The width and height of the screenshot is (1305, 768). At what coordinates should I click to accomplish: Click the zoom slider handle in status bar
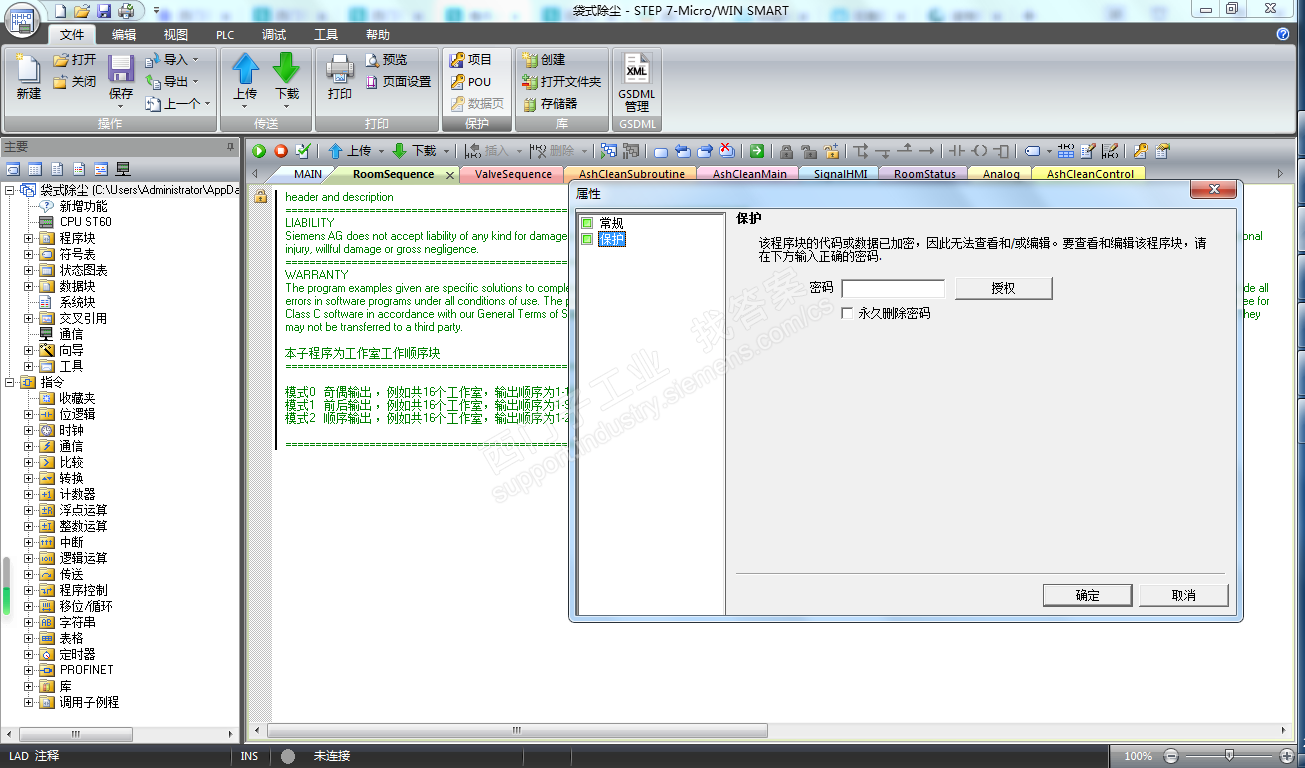click(x=1229, y=755)
